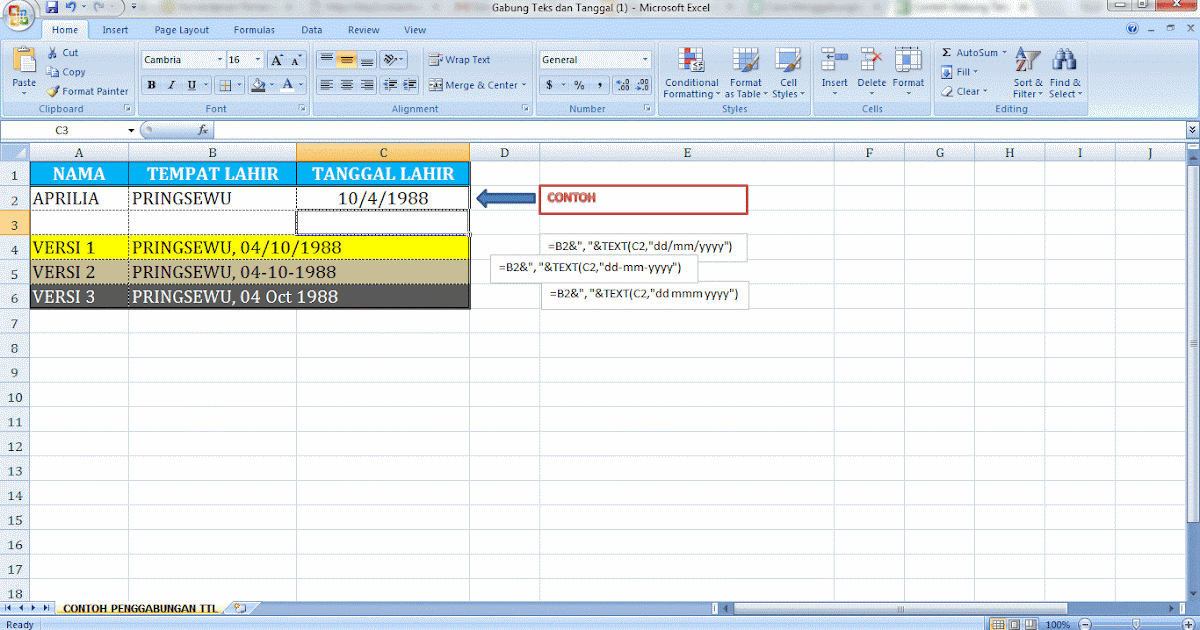This screenshot has height=630, width=1200.
Task: Expand the Merge & Center dropdown arrow
Action: [525, 85]
